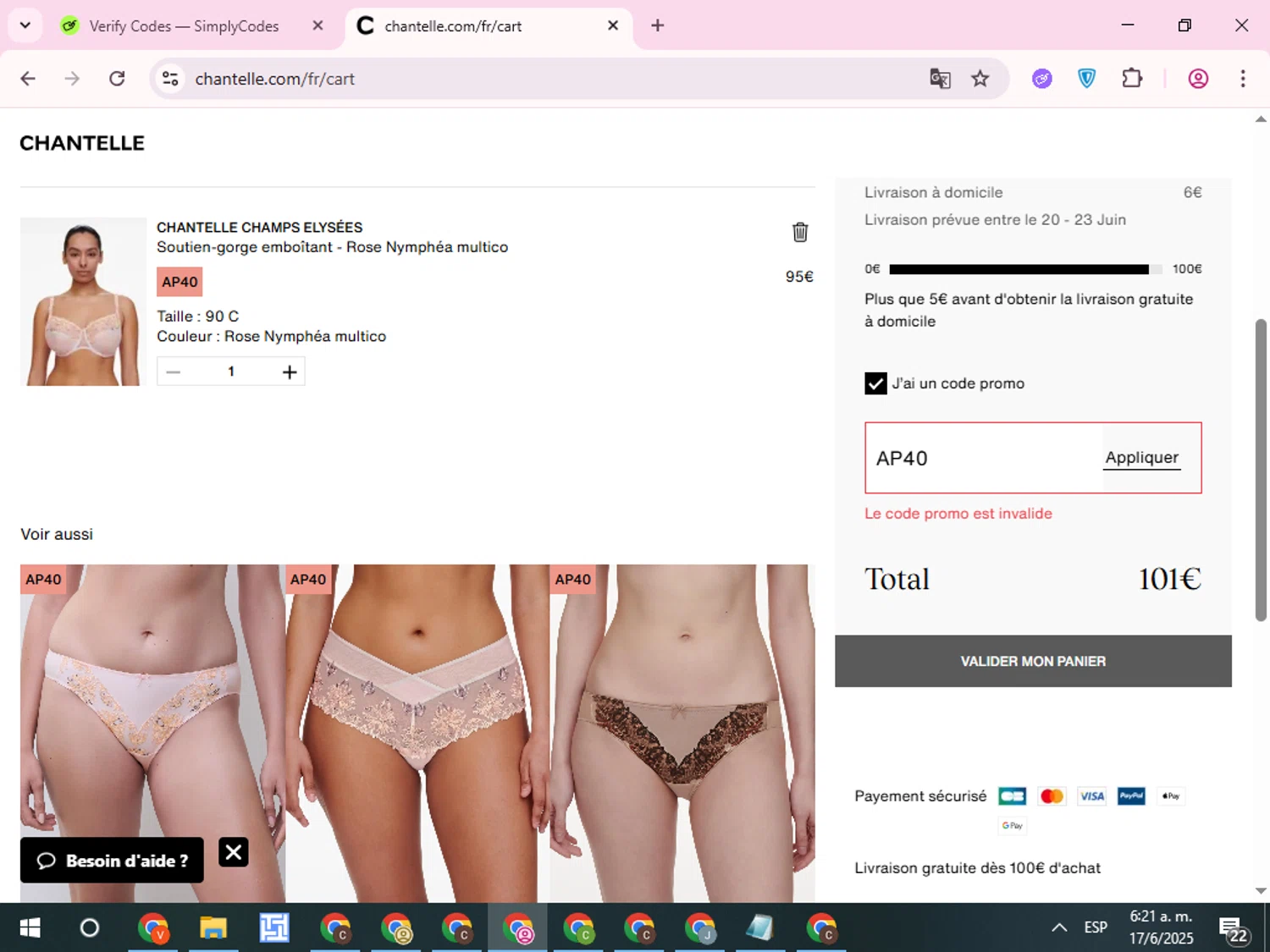The width and height of the screenshot is (1270, 952).
Task: Open the Chantelle Champs Elysées product title
Action: 259,227
